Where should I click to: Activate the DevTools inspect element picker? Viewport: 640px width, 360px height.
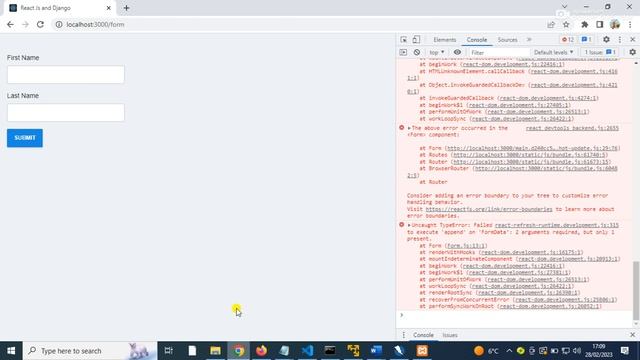coord(403,40)
